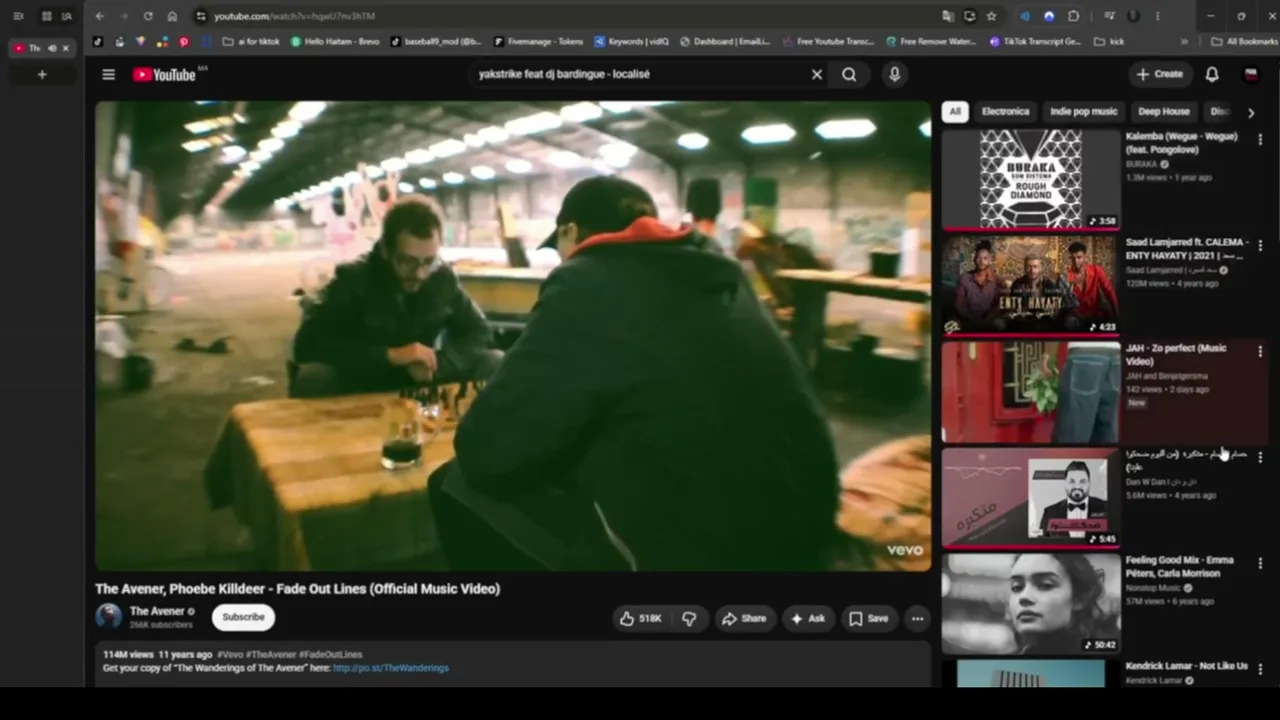
Task: Open the browser three-dot menu
Action: coord(1157,16)
